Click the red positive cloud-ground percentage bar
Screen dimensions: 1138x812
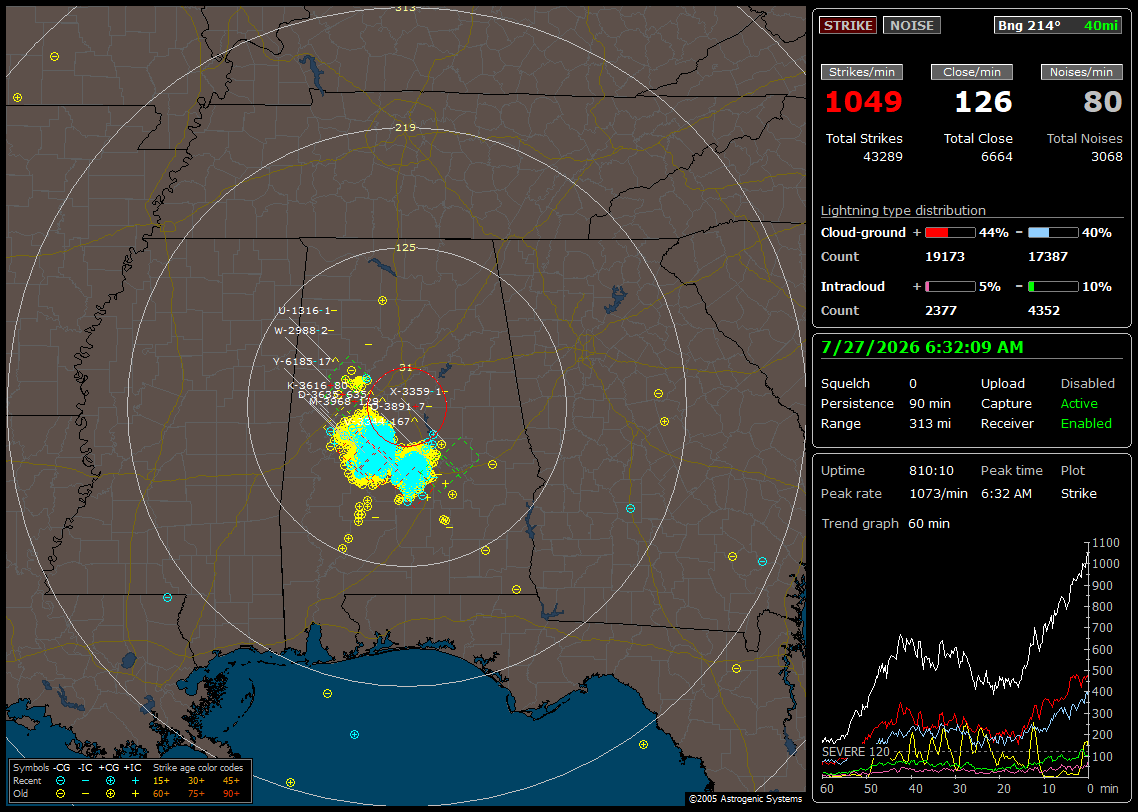coord(950,233)
